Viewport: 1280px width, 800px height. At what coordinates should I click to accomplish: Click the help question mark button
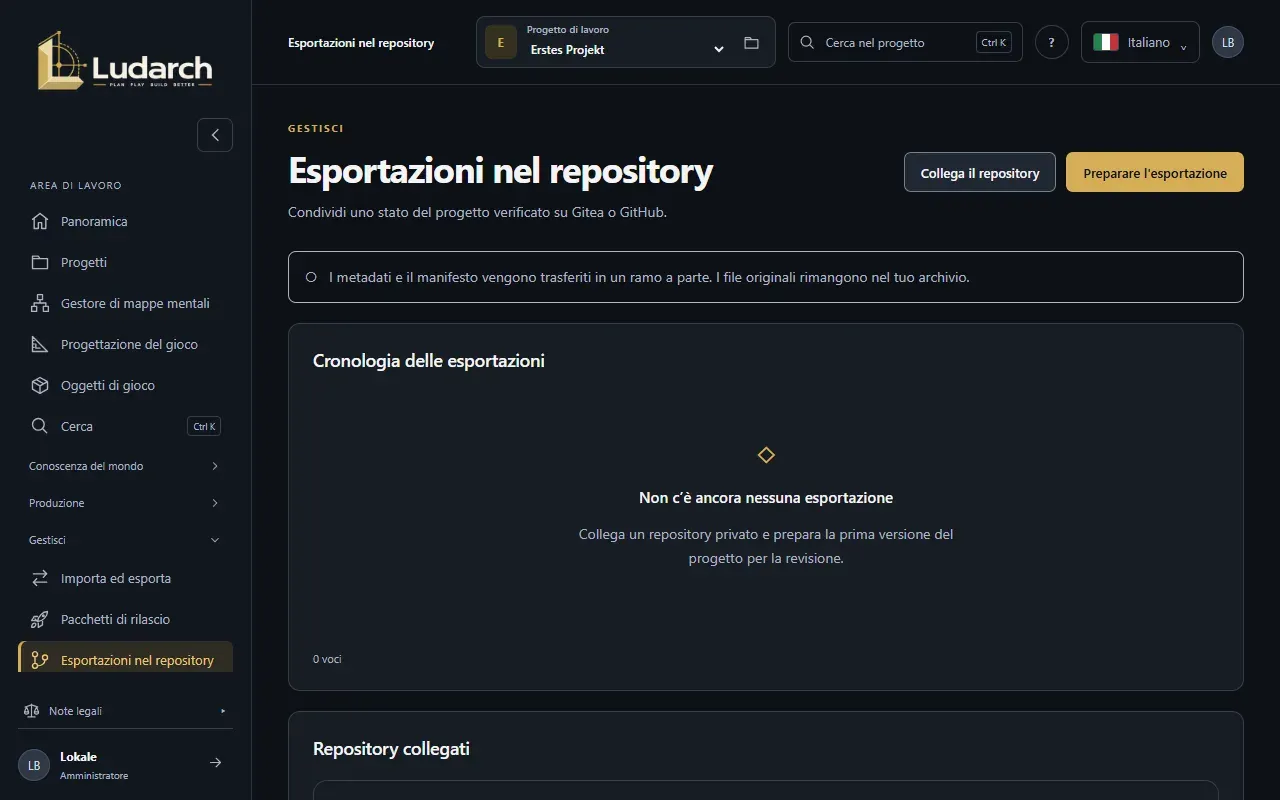pyautogui.click(x=1052, y=42)
